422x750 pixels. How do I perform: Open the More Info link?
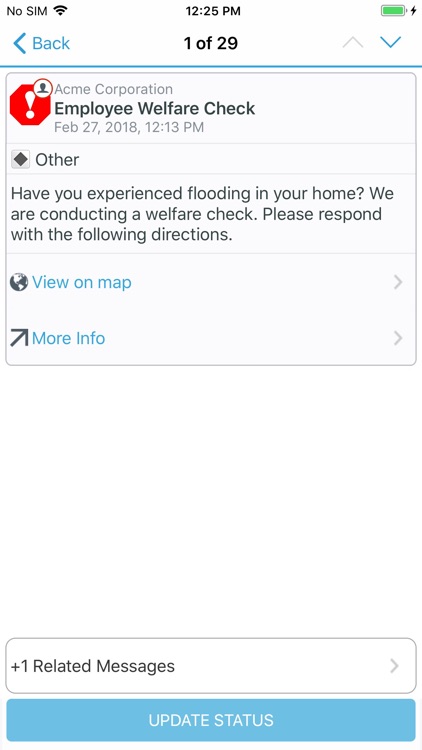[68, 338]
